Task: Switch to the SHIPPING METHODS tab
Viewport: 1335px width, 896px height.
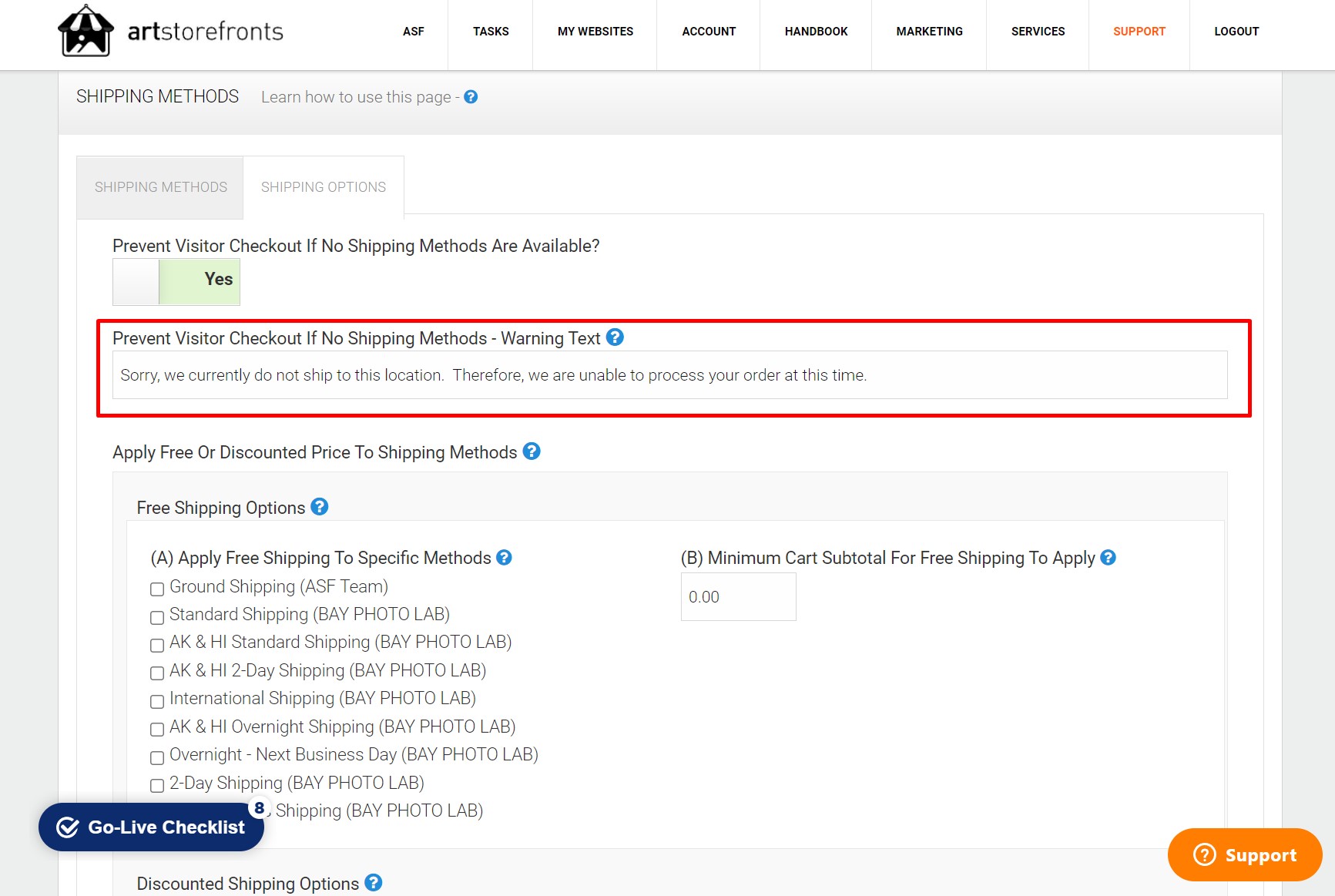Action: click(x=160, y=187)
